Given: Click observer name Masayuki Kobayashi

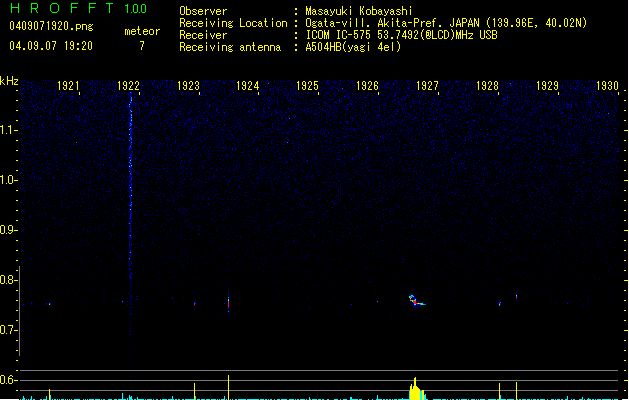Looking at the screenshot, I should pyautogui.click(x=359, y=11).
